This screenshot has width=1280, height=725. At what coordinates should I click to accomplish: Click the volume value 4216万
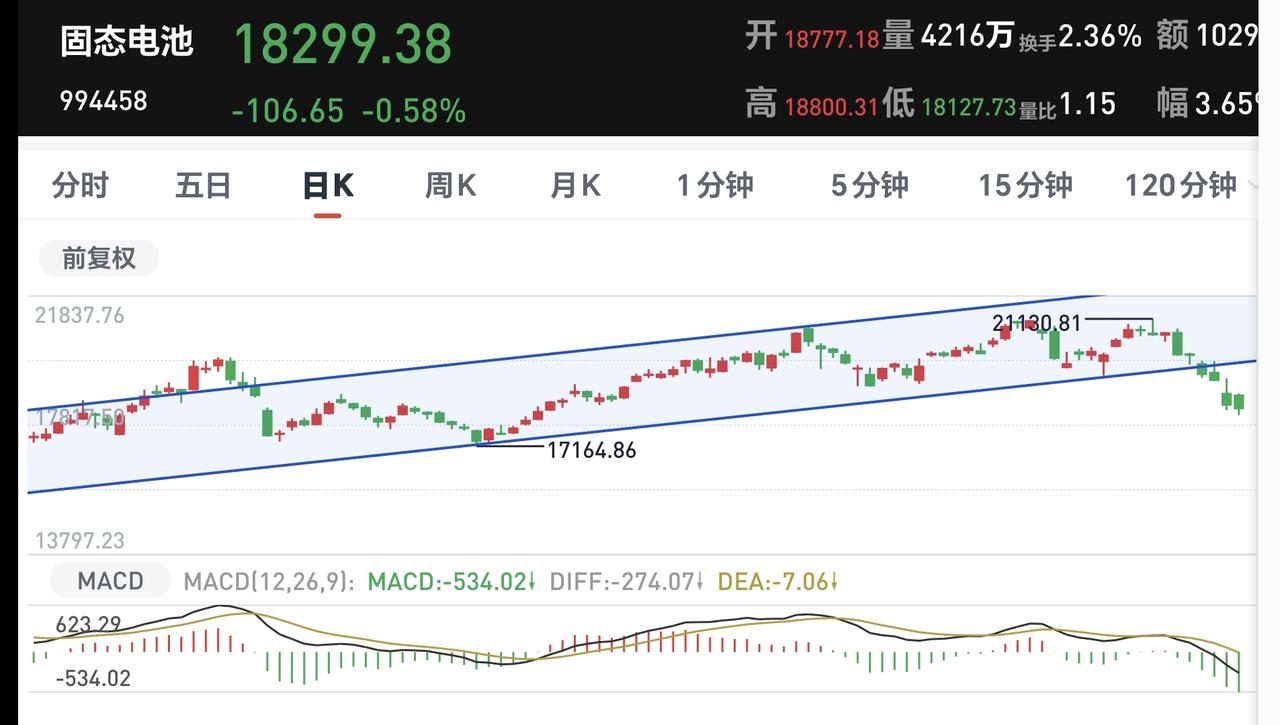pos(967,37)
